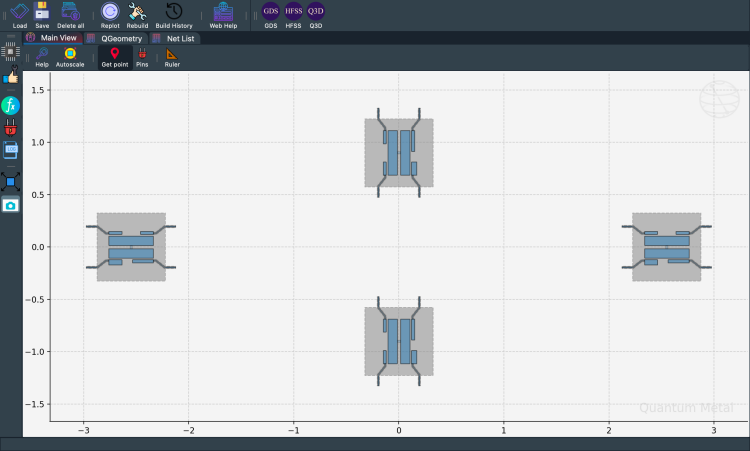Switch to the Main View tab
Screen dimensions: 750x451
(53, 38)
